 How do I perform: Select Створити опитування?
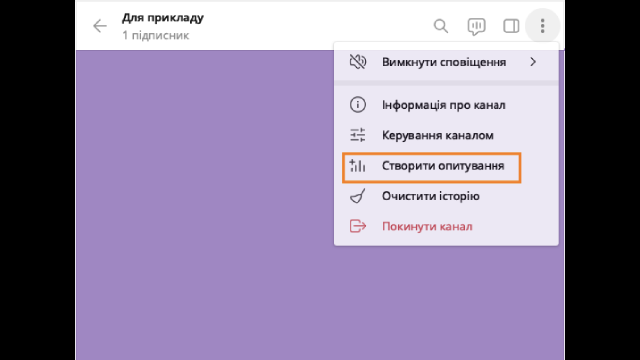pos(446,166)
